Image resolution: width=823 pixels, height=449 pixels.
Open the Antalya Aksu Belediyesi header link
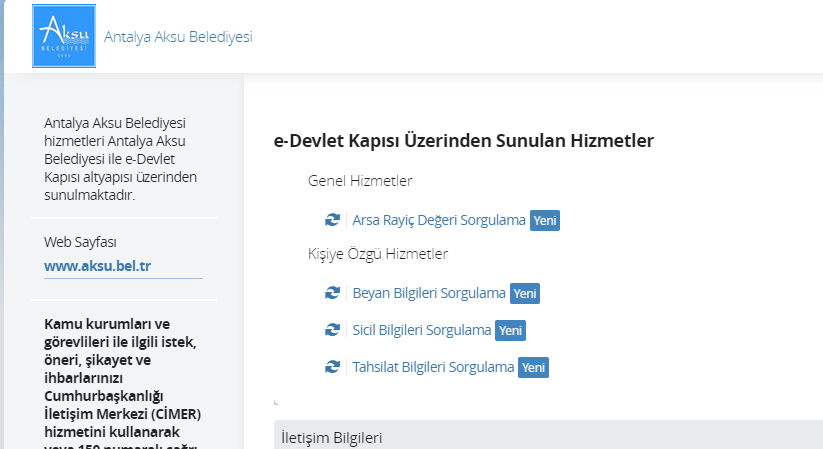[x=178, y=37]
